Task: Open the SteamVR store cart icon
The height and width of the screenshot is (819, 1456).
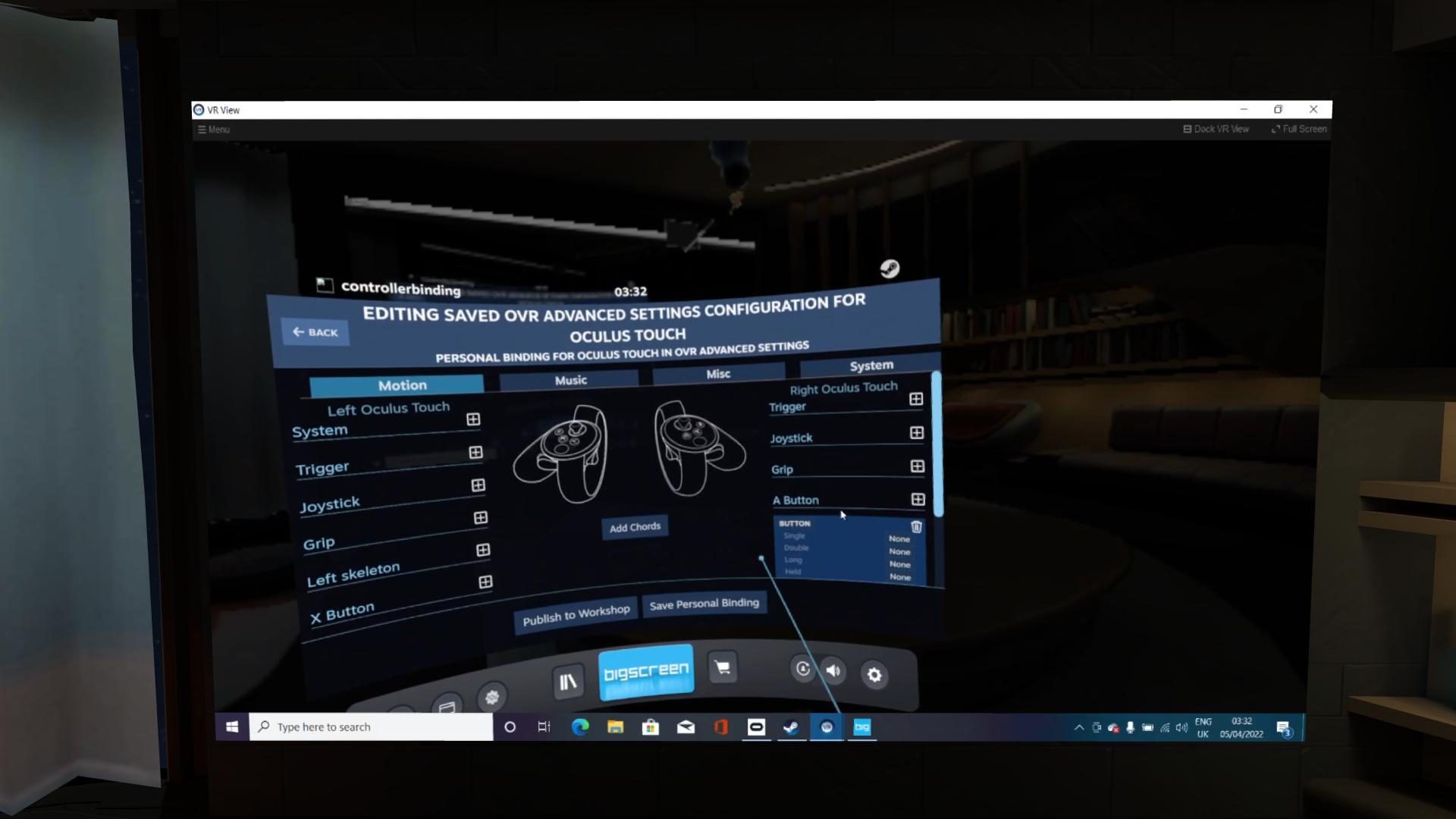Action: (723, 667)
